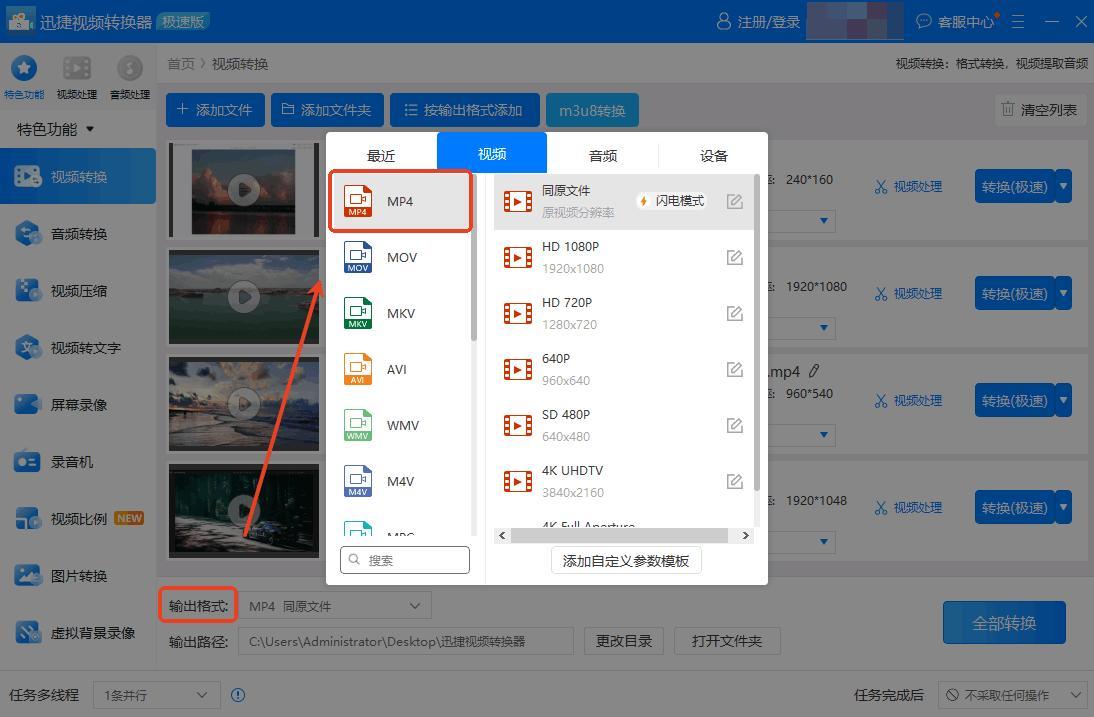Screen dimensions: 1094x717
Task: Click the 打开文件夹 button
Action: (x=727, y=641)
